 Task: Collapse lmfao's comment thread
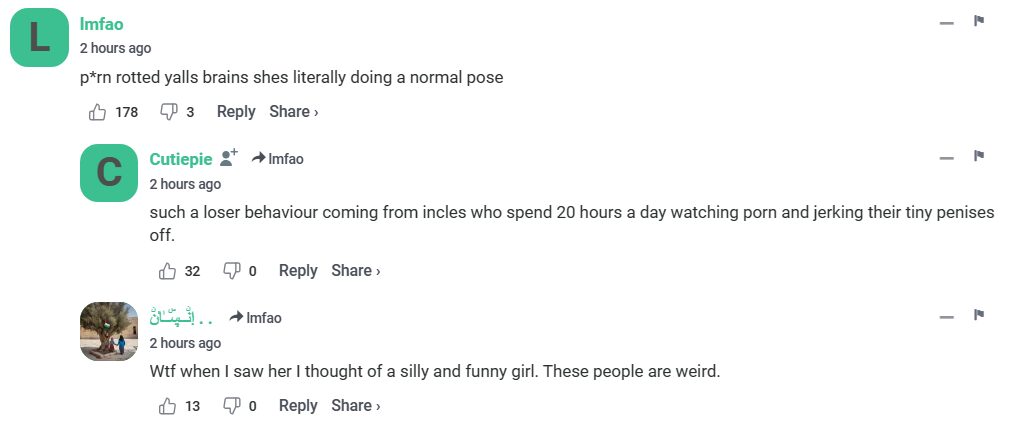[x=946, y=22]
